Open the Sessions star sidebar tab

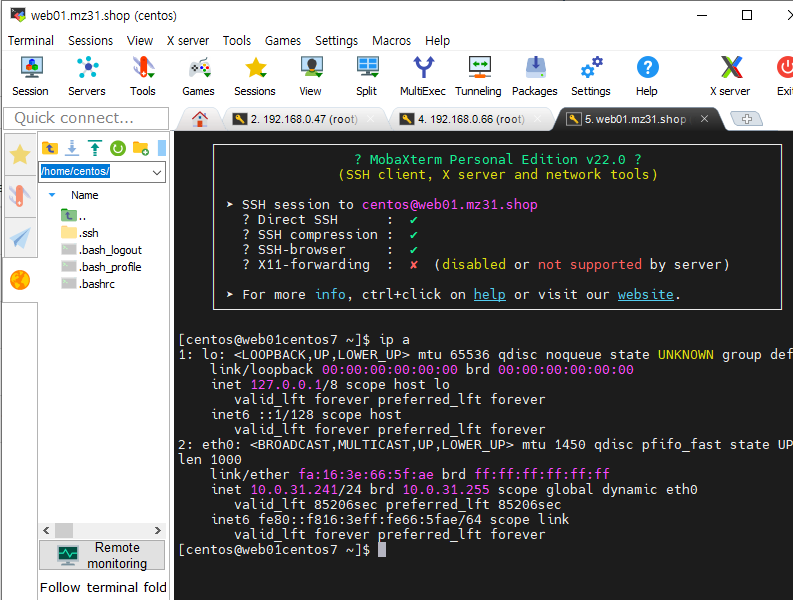(20, 154)
